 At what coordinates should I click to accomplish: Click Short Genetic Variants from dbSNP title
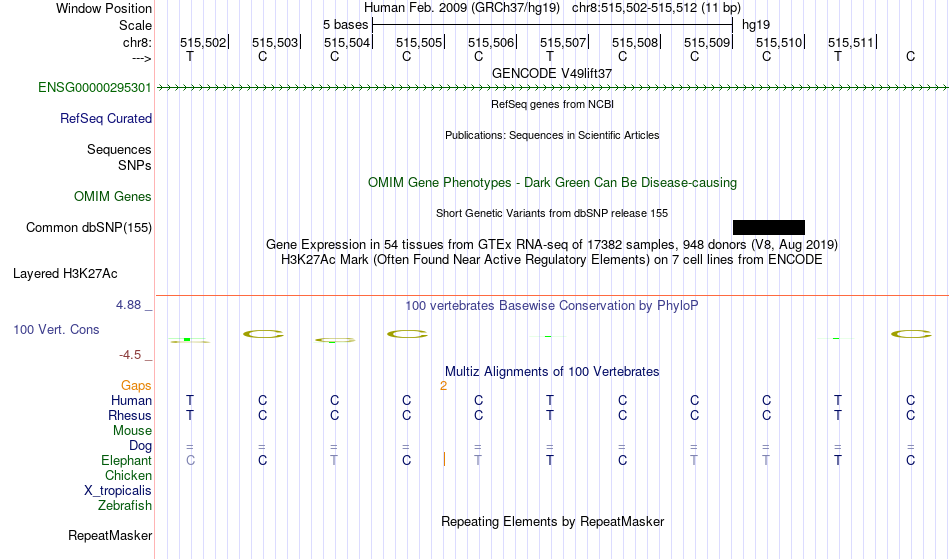552,213
